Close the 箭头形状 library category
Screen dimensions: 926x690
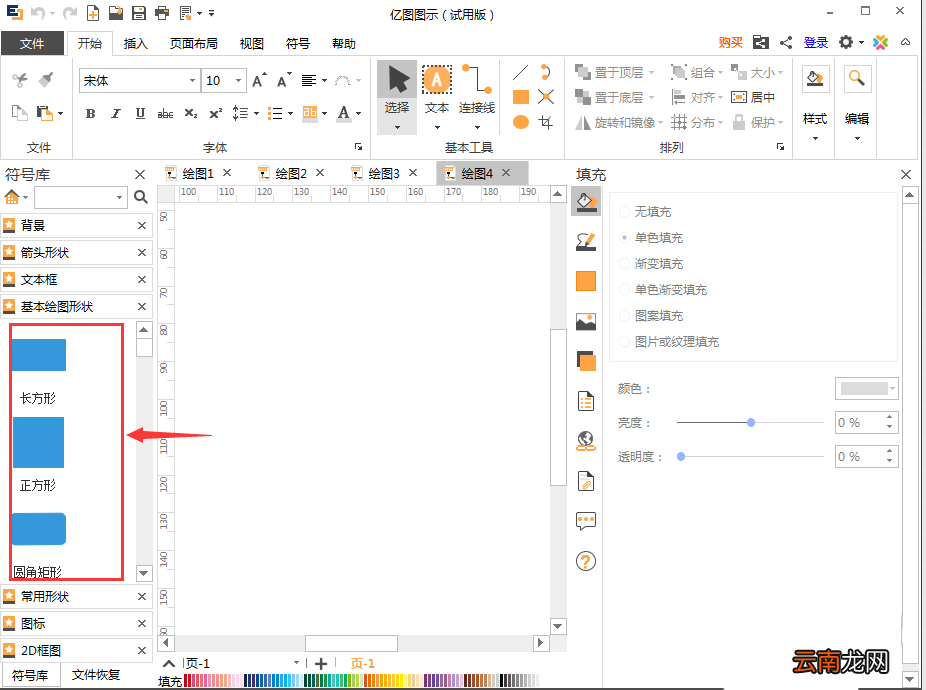(142, 252)
